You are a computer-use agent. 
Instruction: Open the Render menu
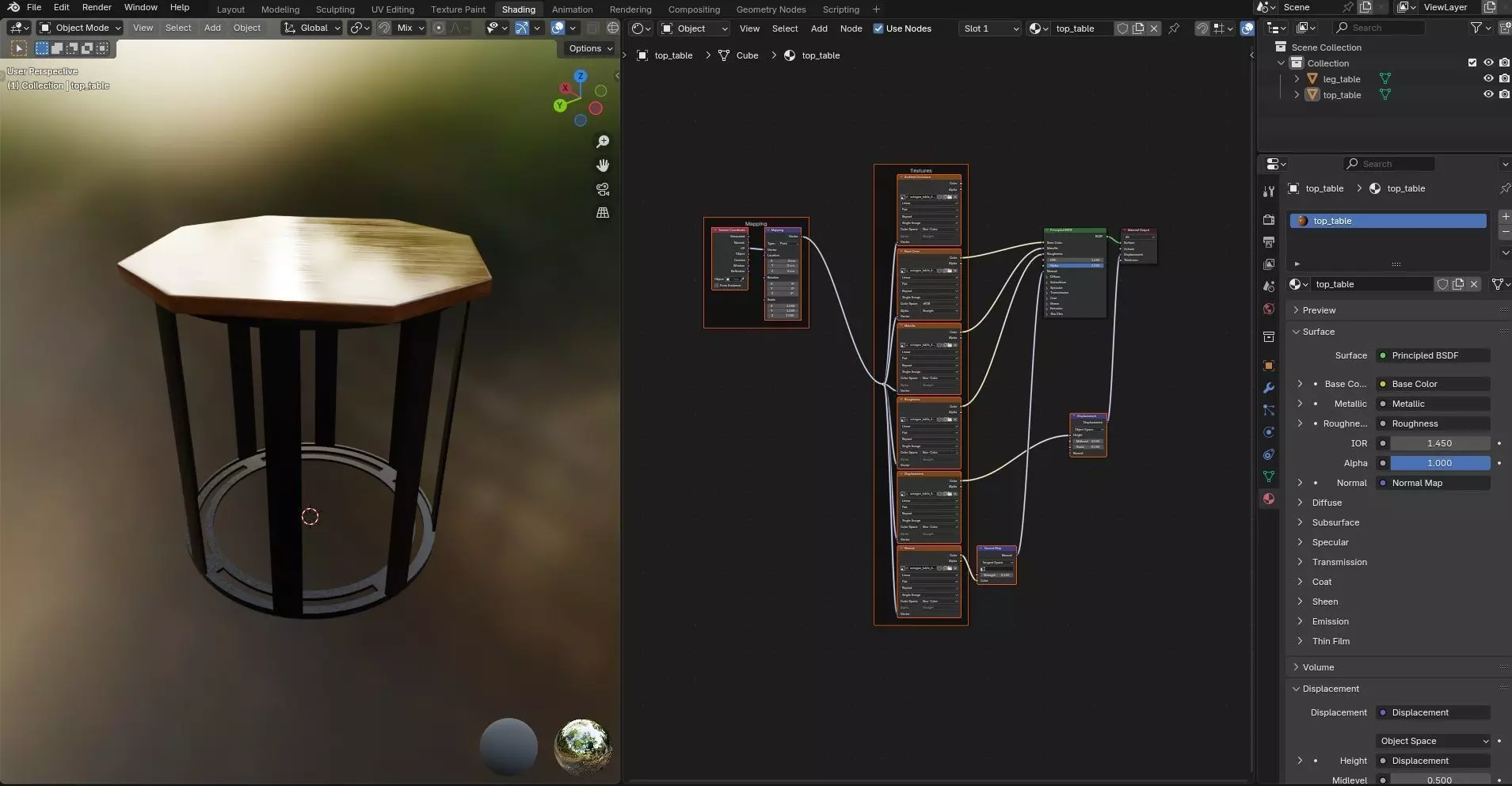tap(97, 7)
